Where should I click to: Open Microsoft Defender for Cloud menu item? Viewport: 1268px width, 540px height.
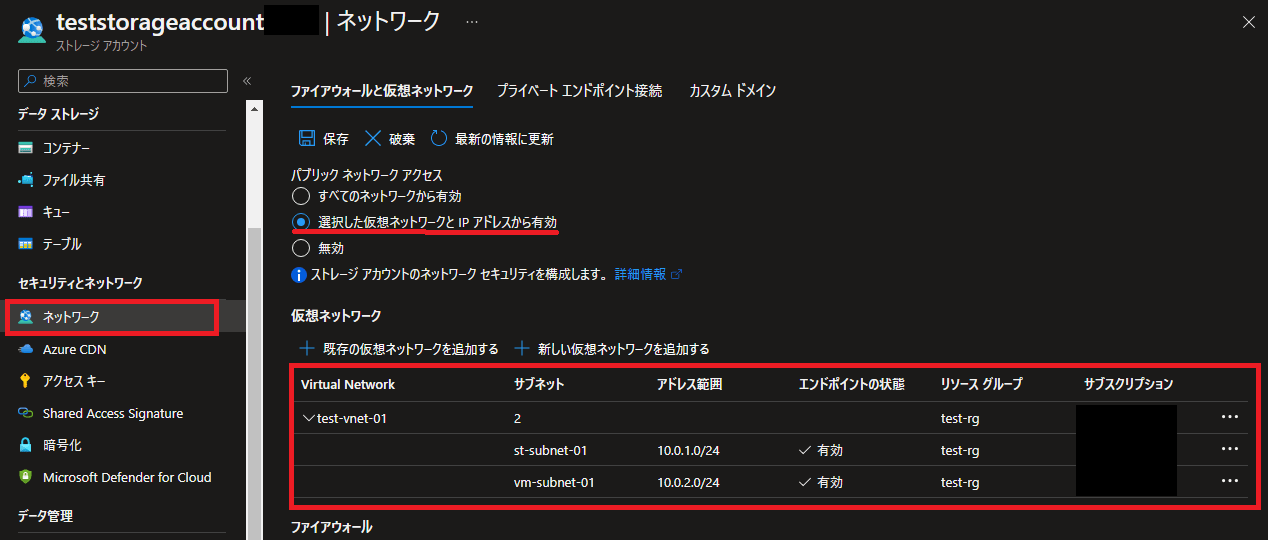pyautogui.click(x=127, y=477)
